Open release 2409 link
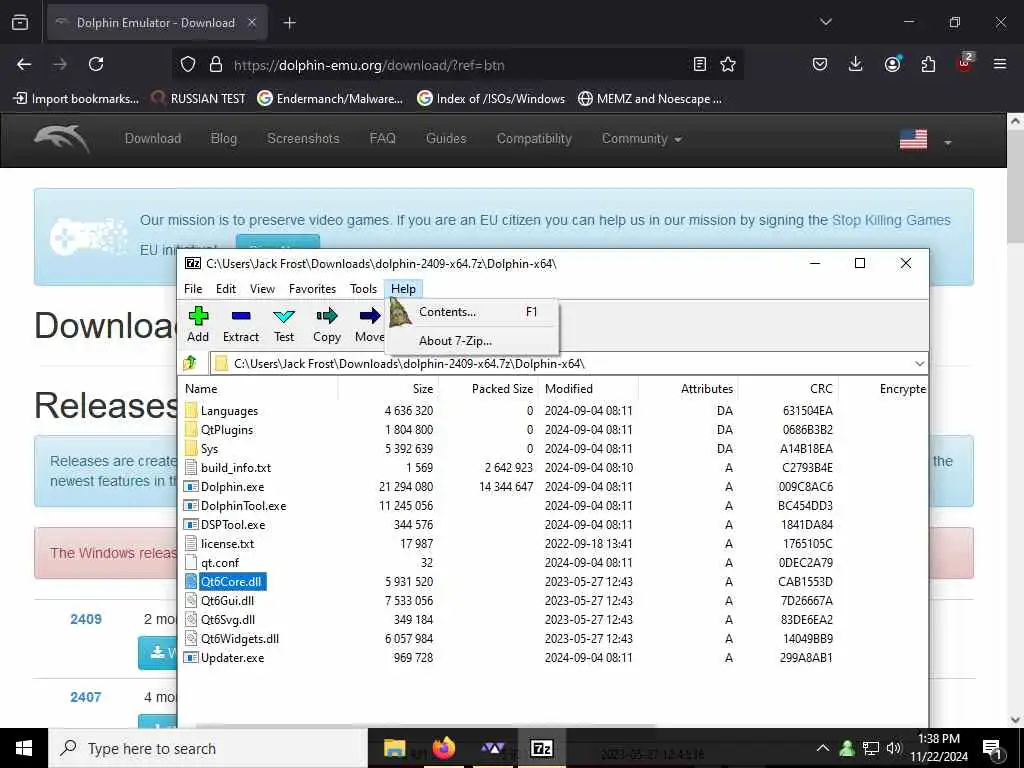The height and width of the screenshot is (768, 1024). coord(86,619)
